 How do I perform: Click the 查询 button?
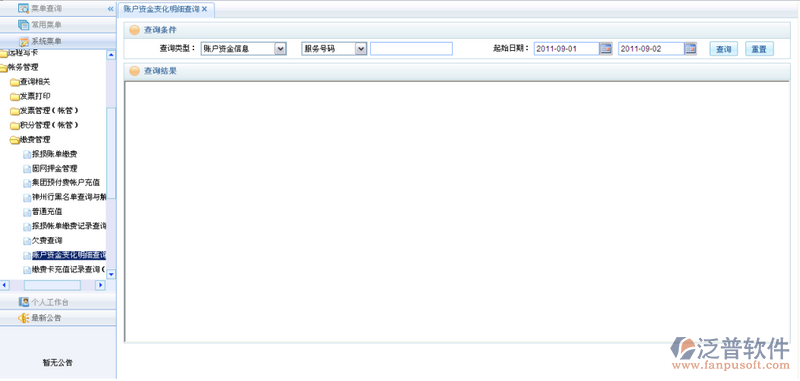(x=723, y=49)
